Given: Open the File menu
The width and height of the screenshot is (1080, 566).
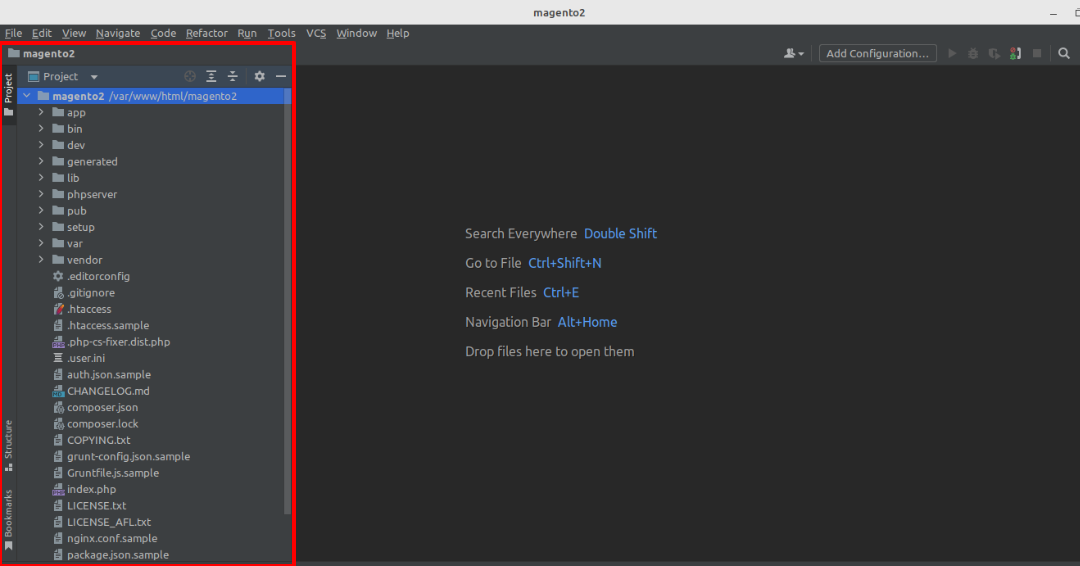Looking at the screenshot, I should click(13, 33).
